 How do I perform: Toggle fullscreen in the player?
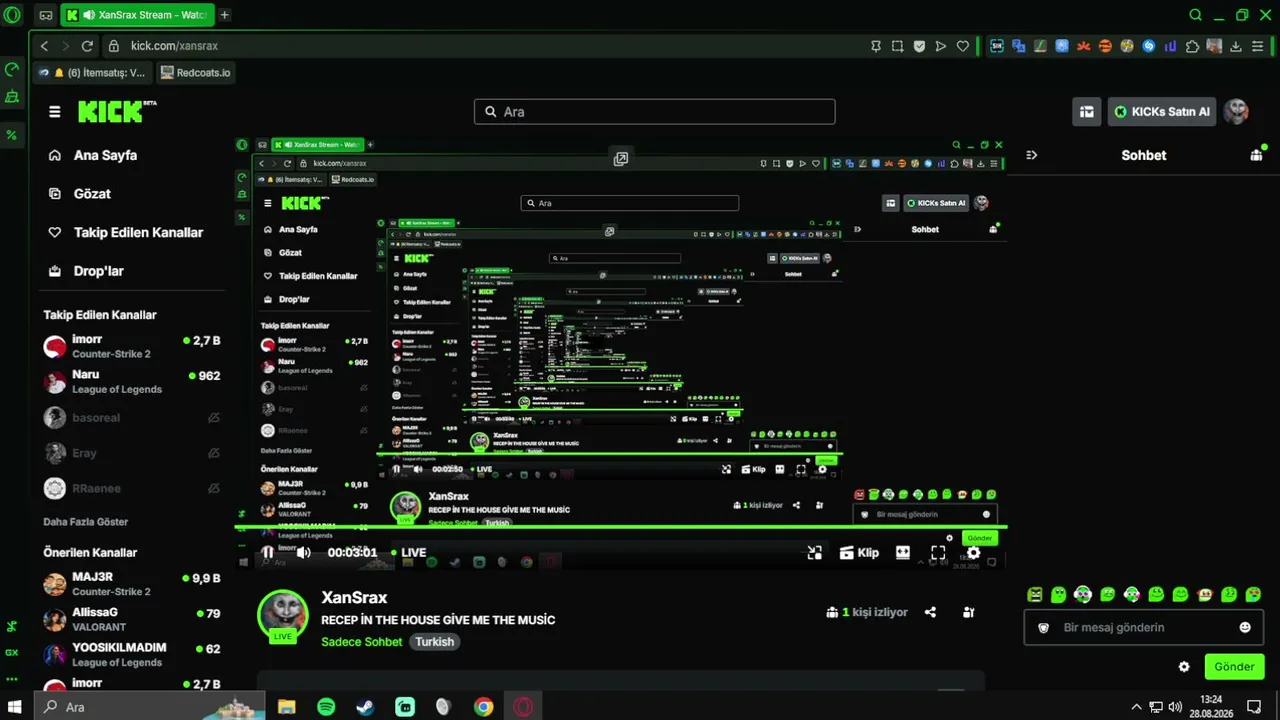click(x=938, y=552)
